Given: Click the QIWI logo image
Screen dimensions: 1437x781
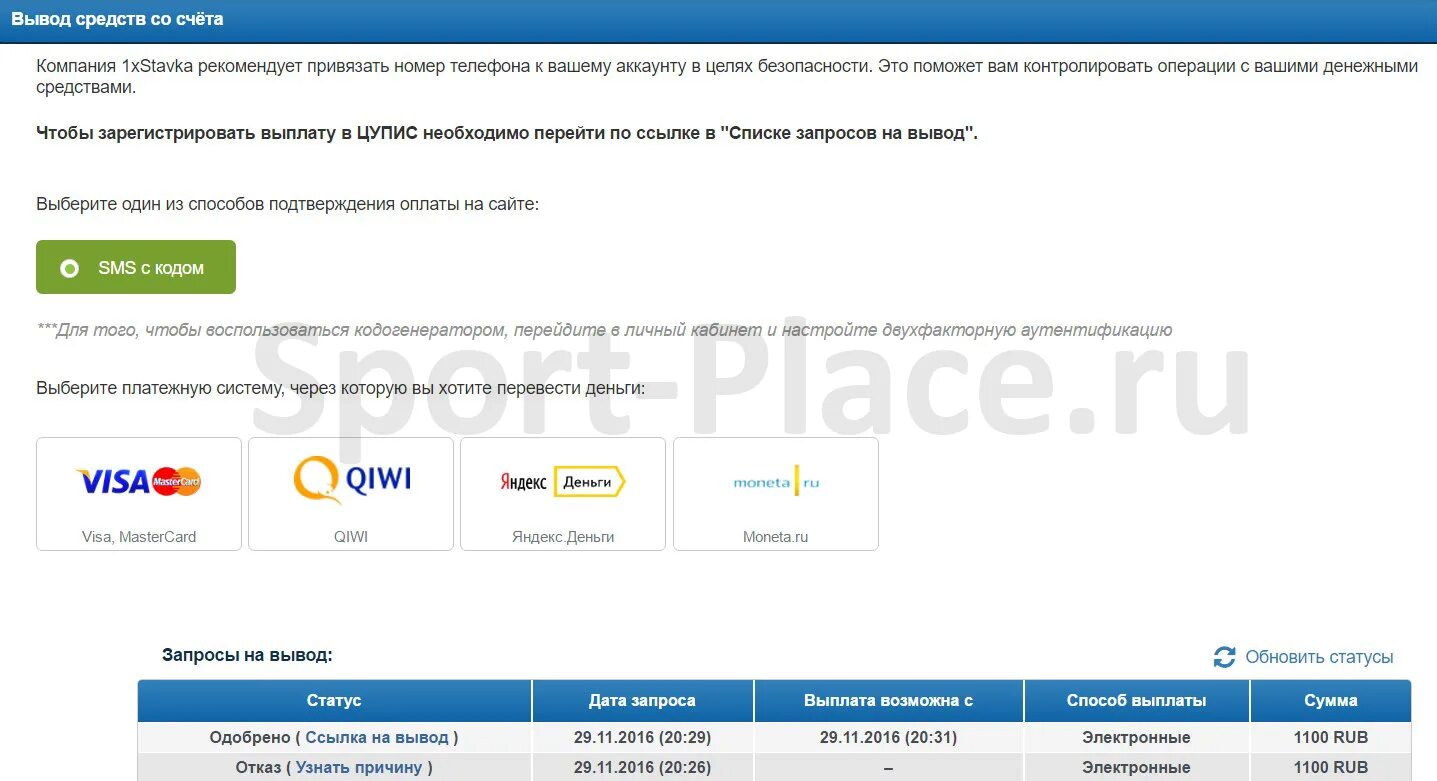Looking at the screenshot, I should (351, 480).
